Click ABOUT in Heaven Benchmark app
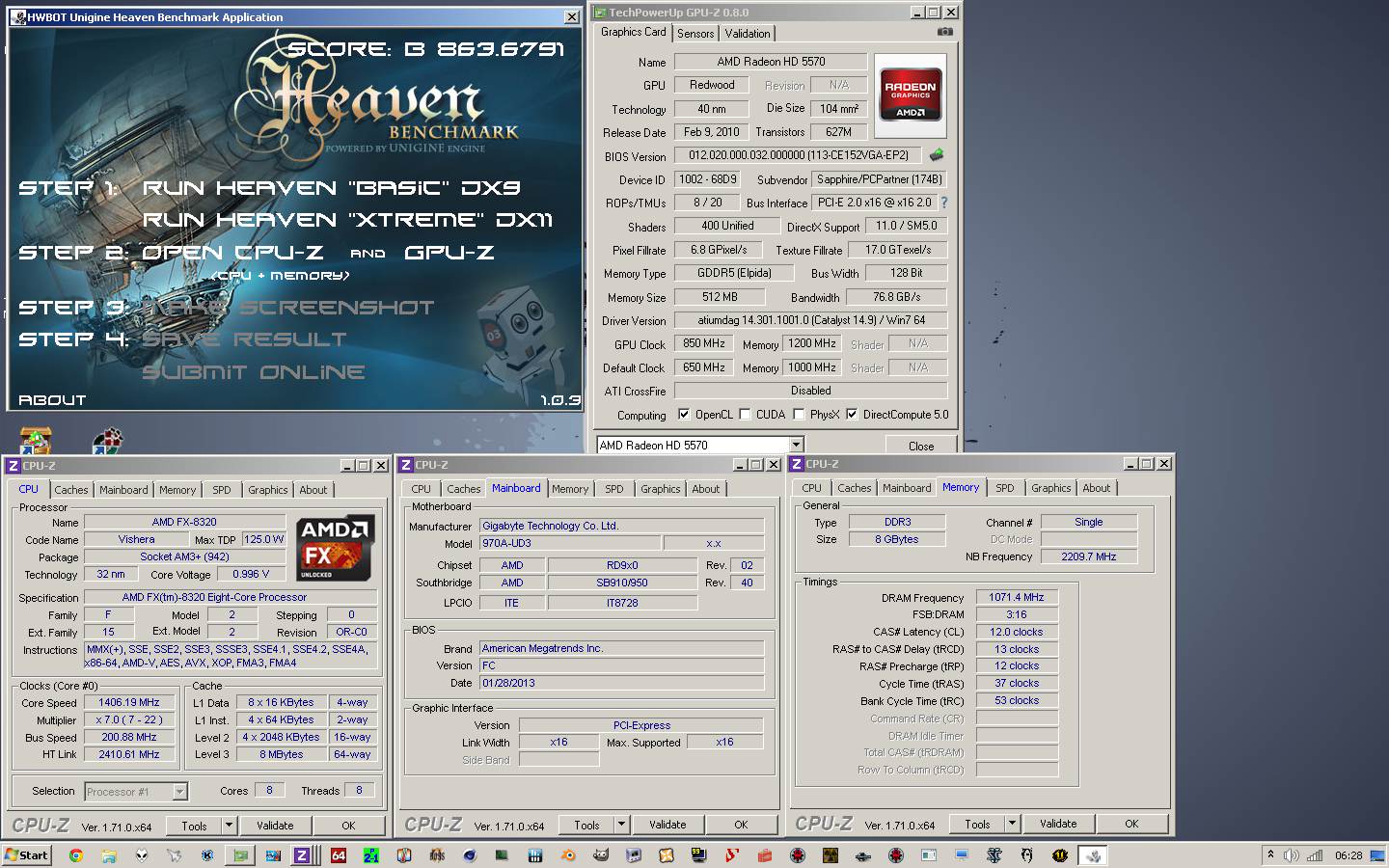Image resolution: width=1389 pixels, height=868 pixels. click(x=52, y=399)
